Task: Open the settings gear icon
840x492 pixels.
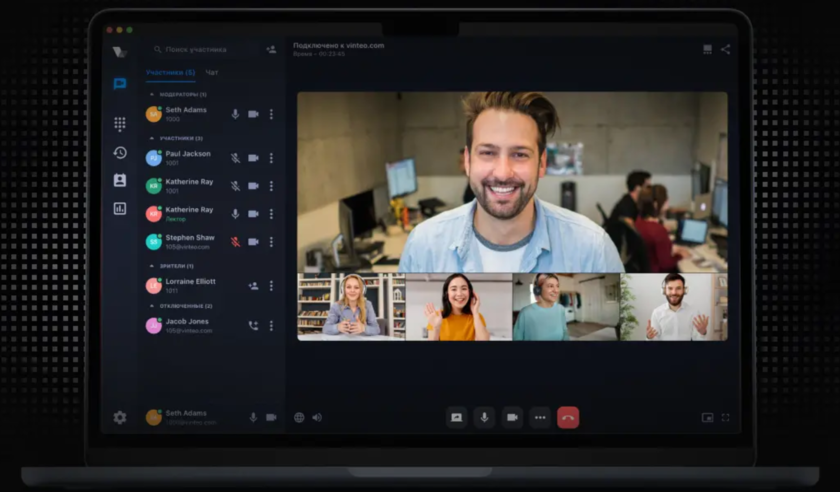Action: coord(120,417)
